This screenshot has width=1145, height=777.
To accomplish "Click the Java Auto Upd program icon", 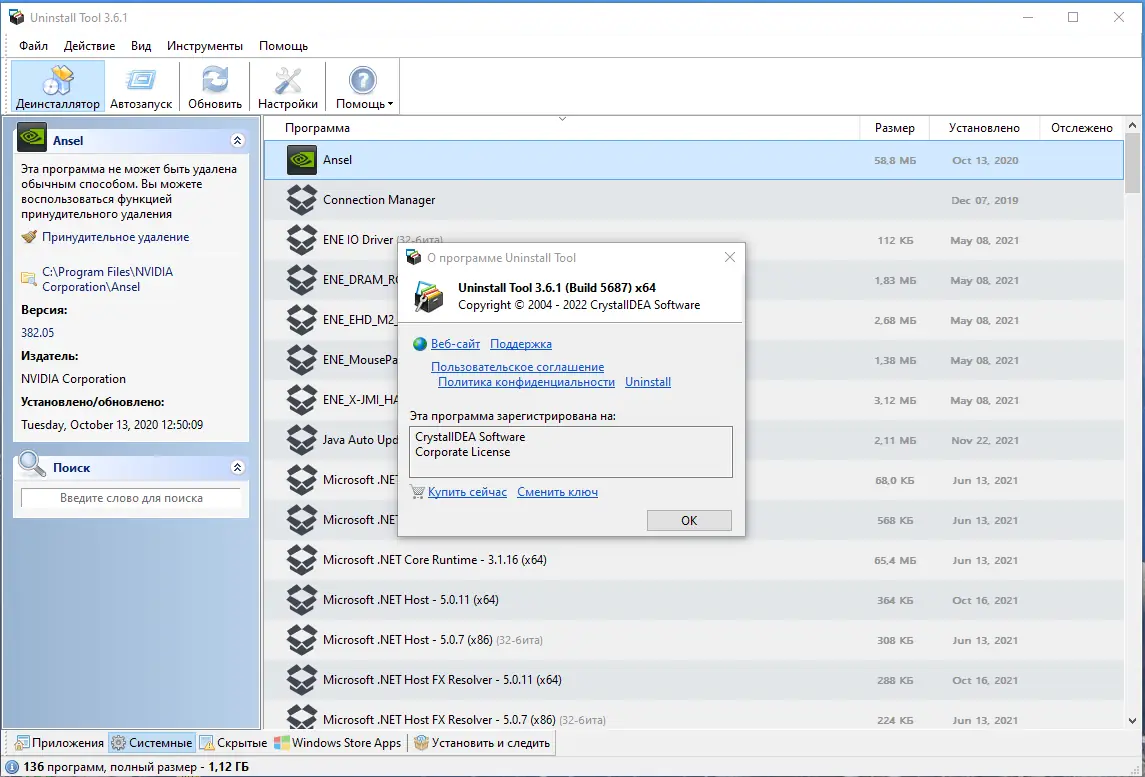I will [302, 440].
